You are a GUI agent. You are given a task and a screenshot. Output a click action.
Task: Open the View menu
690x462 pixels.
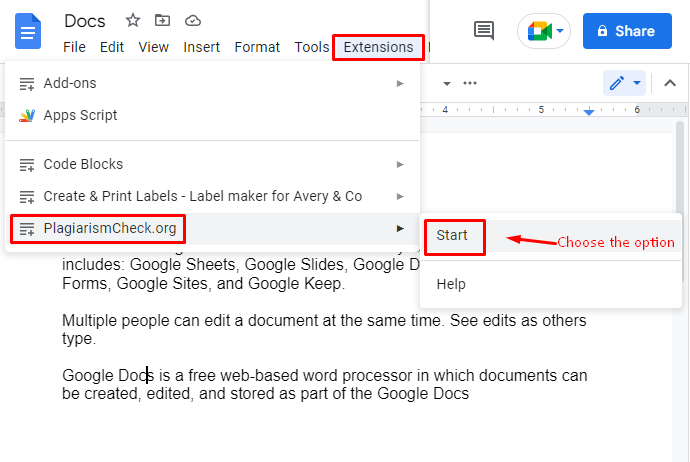154,47
